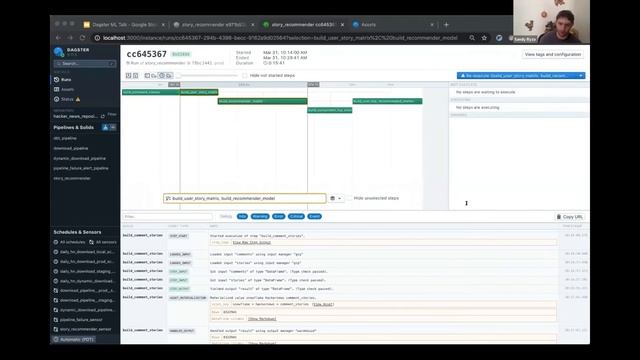Close the Assets browser tab

pos(432,24)
